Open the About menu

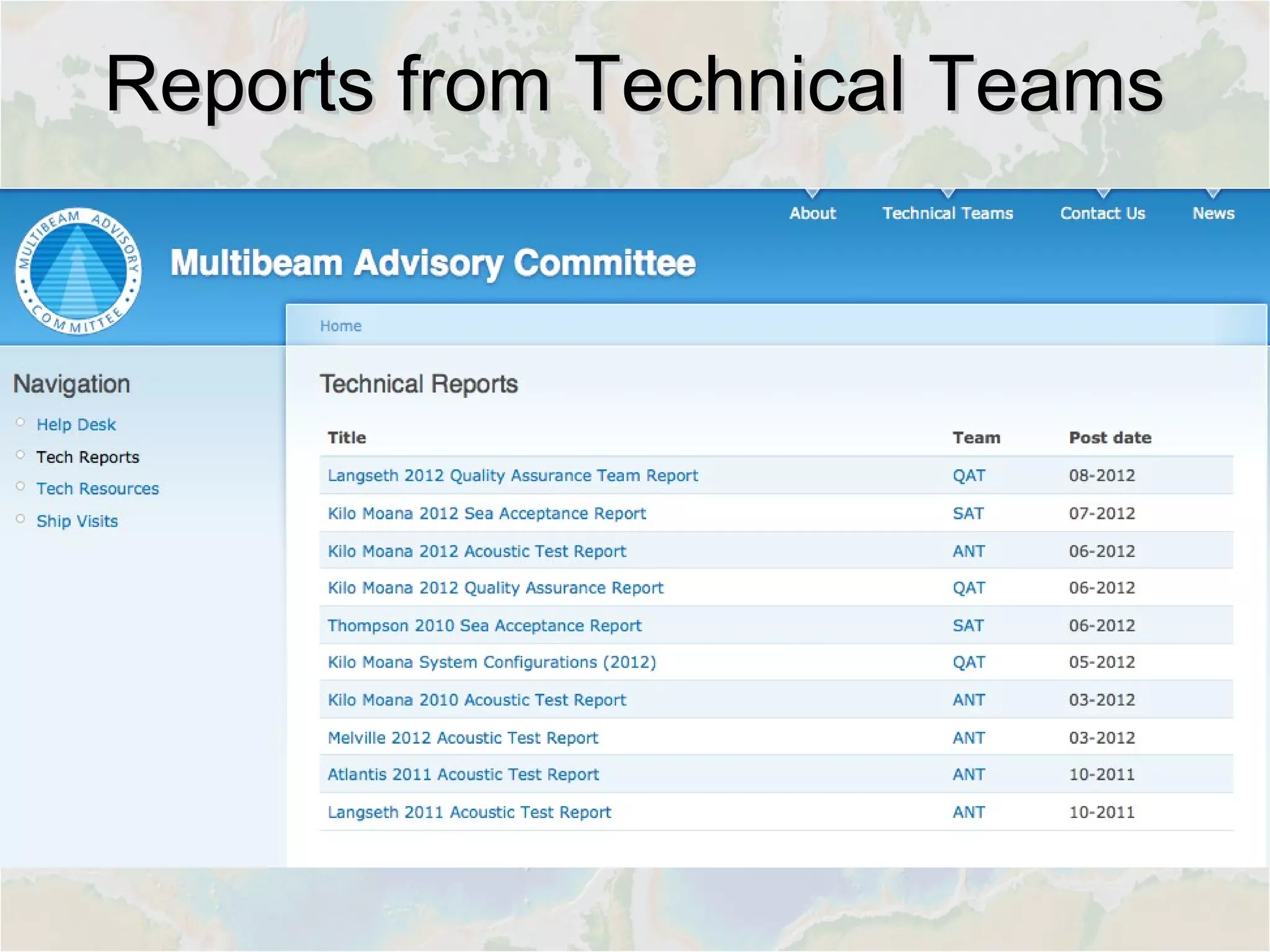pos(812,213)
